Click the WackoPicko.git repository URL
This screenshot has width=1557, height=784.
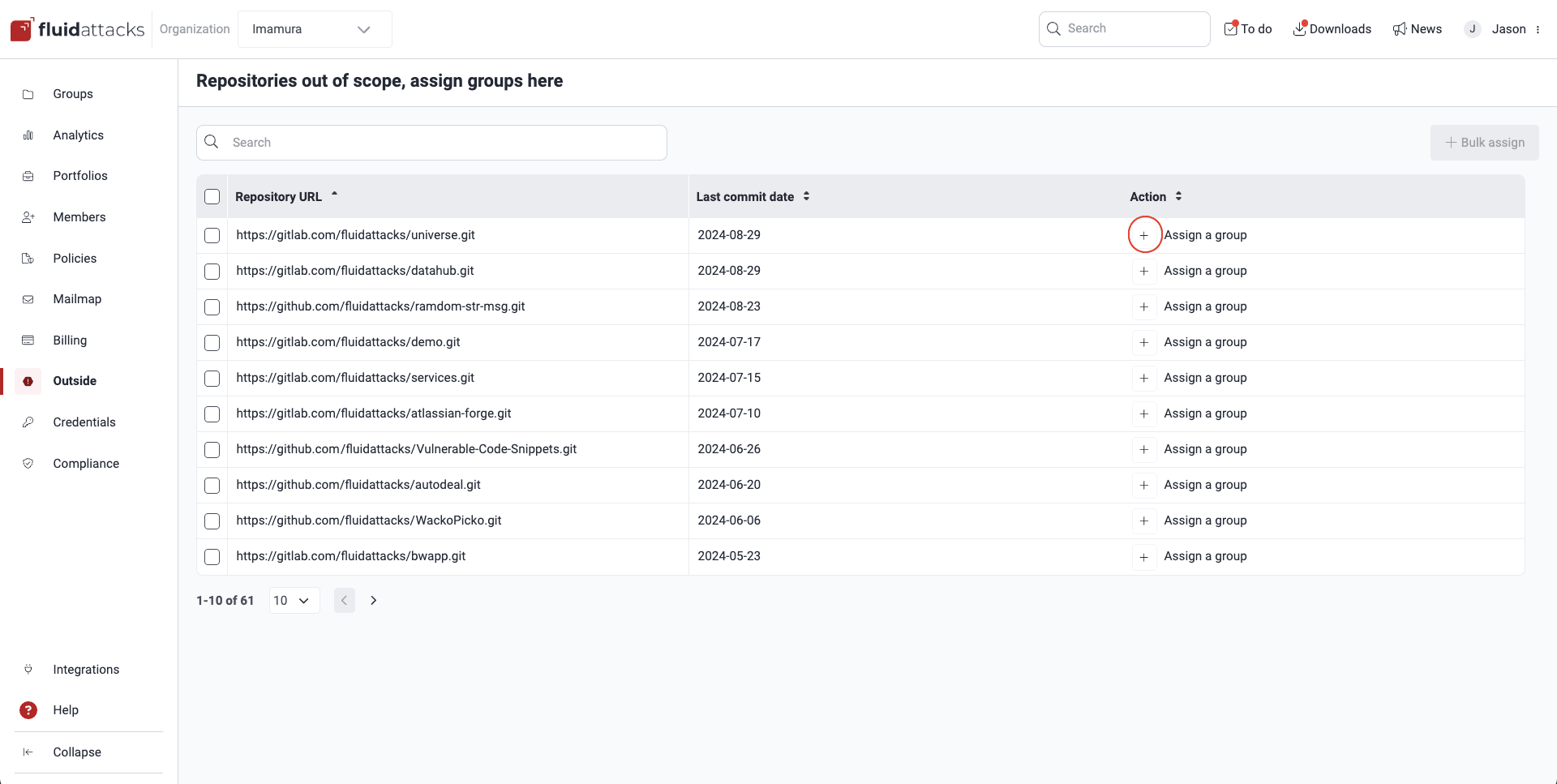[x=369, y=521]
